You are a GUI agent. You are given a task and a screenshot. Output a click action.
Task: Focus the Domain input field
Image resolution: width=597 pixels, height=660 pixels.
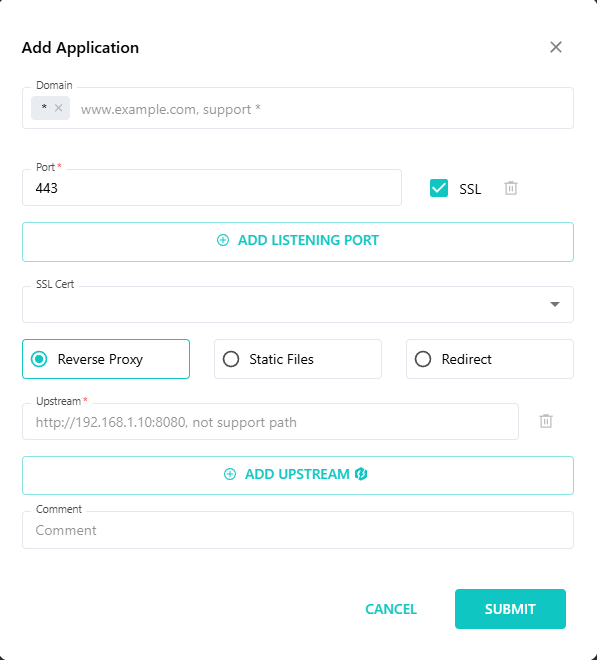324,109
